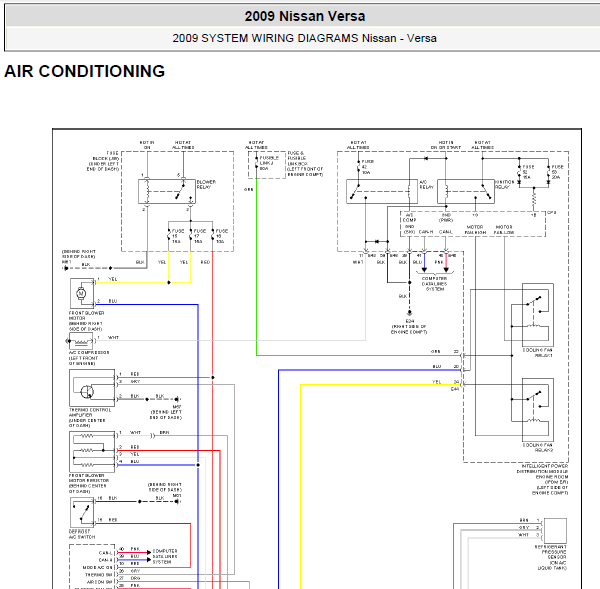The image size is (600, 589).
Task: Click the "A/C COMP" label inside the CPU box
Action: point(409,217)
